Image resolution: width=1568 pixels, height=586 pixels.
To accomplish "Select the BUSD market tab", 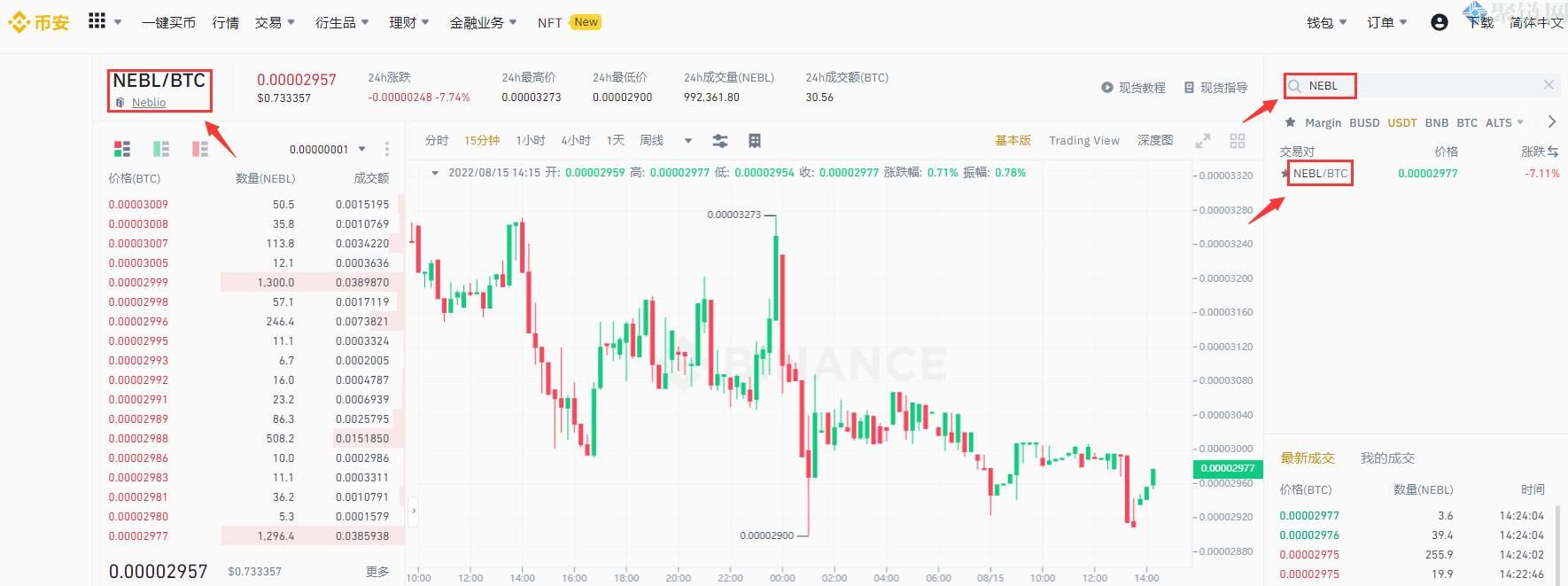I will [1364, 122].
